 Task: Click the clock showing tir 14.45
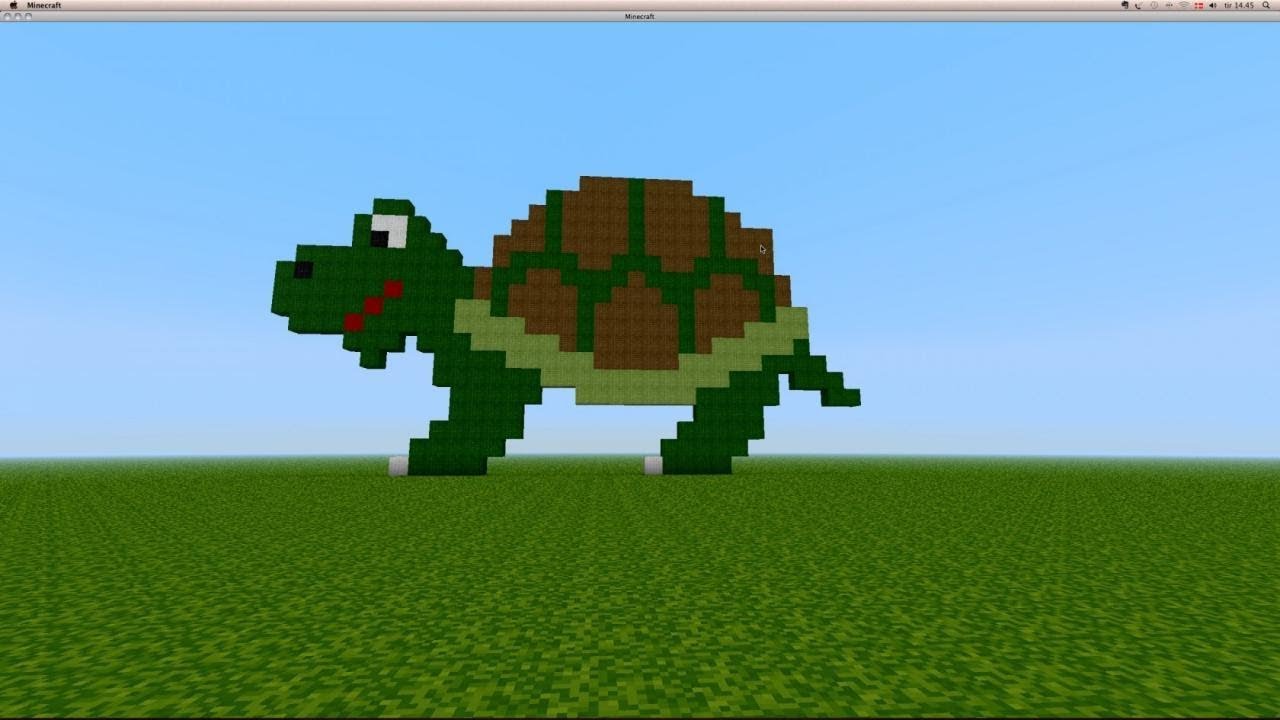click(x=1239, y=5)
